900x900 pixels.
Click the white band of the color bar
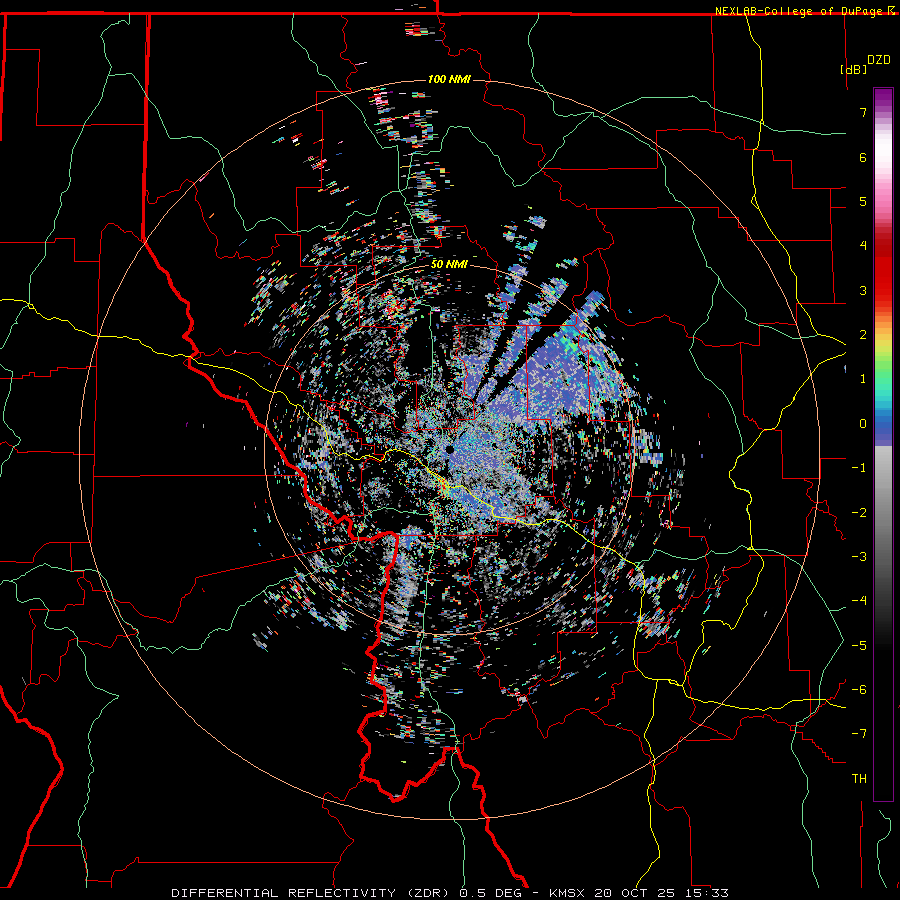[883, 149]
